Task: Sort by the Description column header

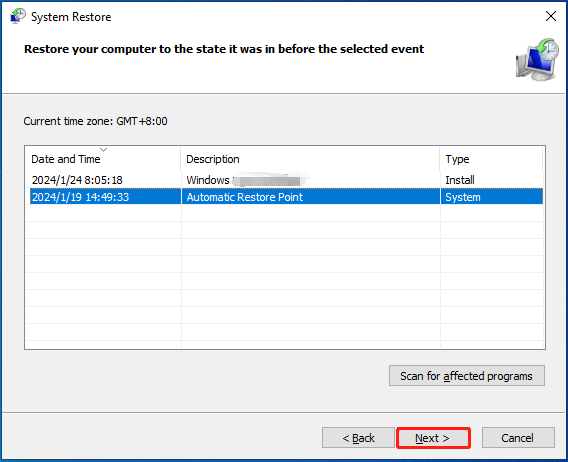Action: pyautogui.click(x=310, y=159)
